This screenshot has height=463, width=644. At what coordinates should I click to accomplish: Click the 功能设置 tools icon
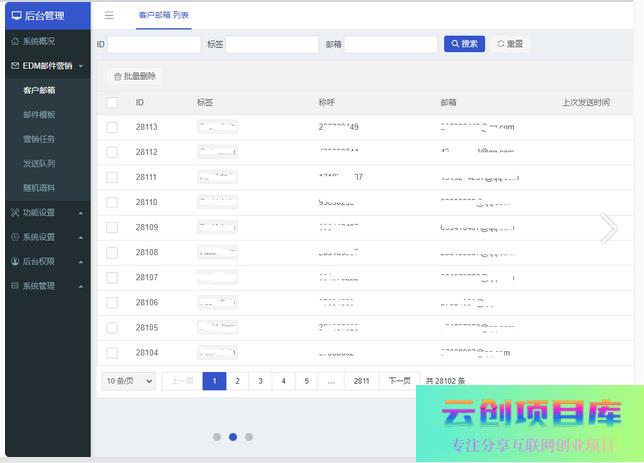click(x=15, y=212)
